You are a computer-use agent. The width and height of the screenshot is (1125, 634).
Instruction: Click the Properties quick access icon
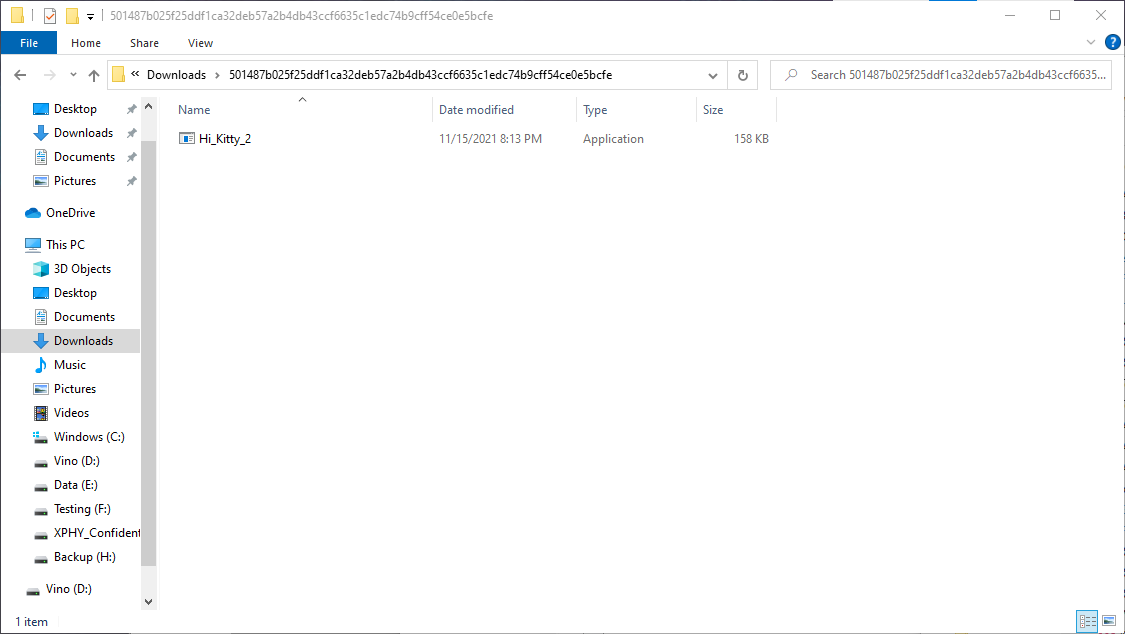coord(49,16)
